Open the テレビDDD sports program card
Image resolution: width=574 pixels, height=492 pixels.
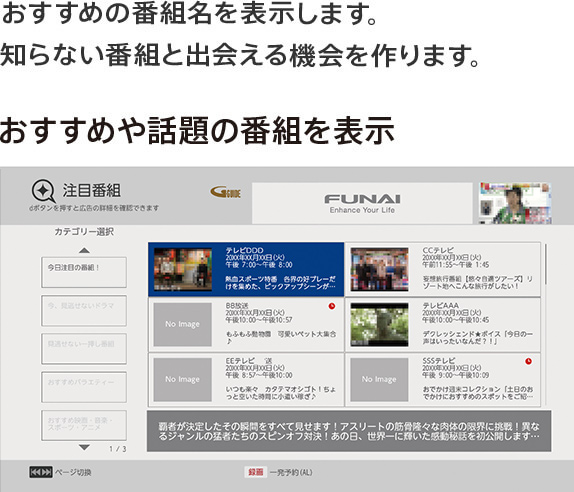click(246, 269)
